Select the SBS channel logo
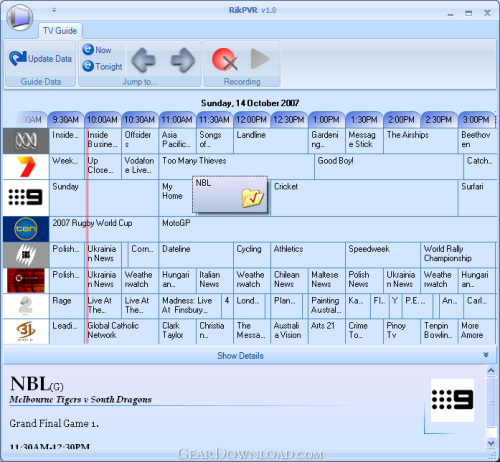The image size is (500, 462). [26, 255]
